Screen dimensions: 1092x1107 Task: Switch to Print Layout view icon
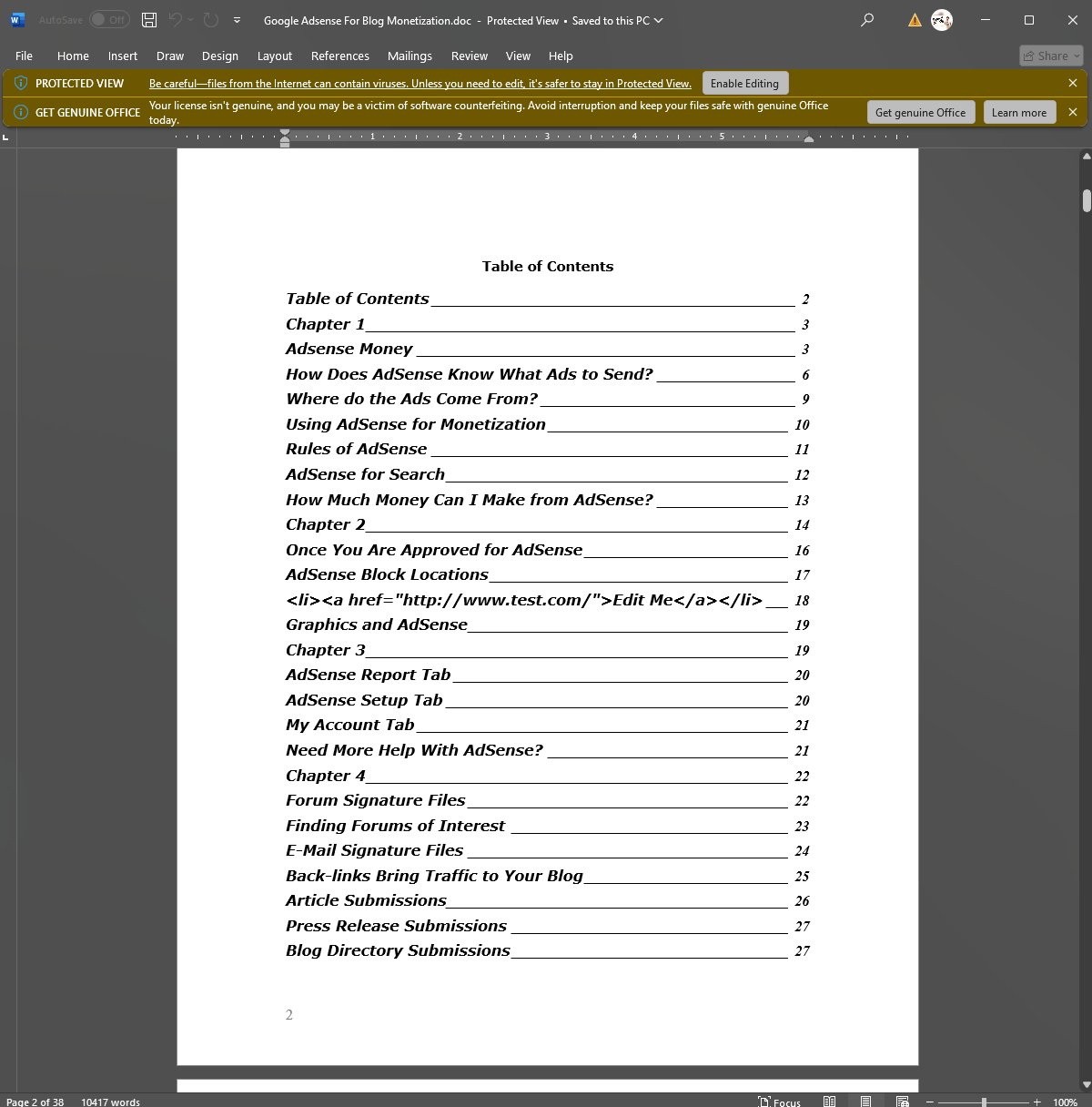pyautogui.click(x=865, y=1102)
